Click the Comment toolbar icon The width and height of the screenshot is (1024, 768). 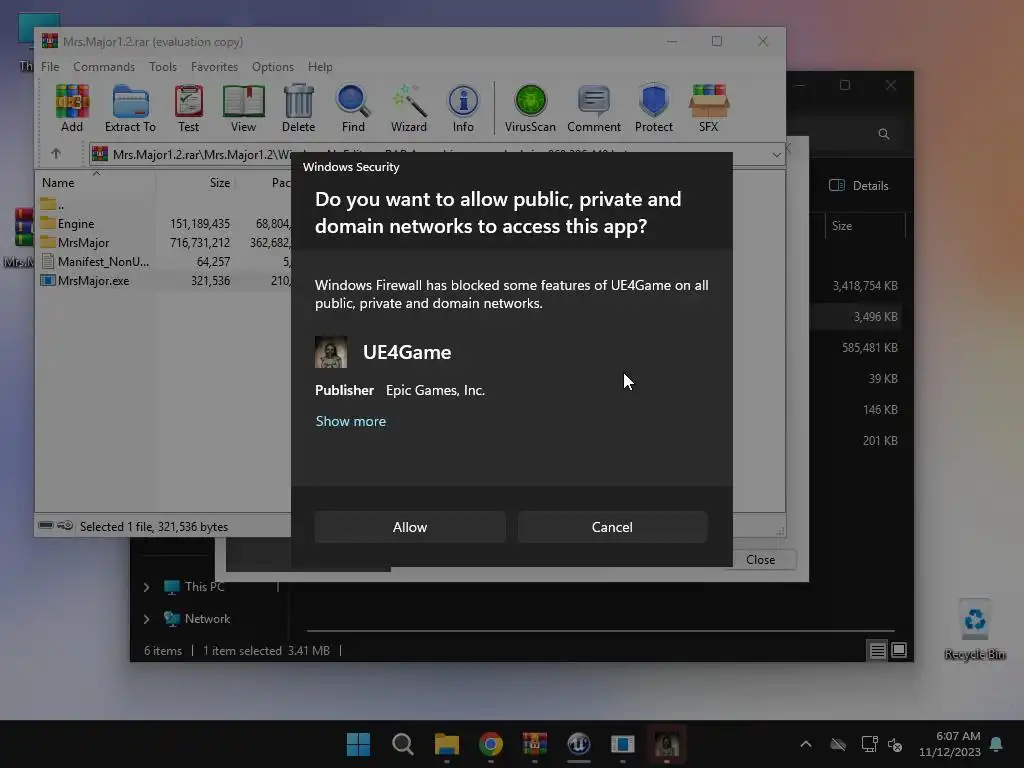tap(594, 108)
